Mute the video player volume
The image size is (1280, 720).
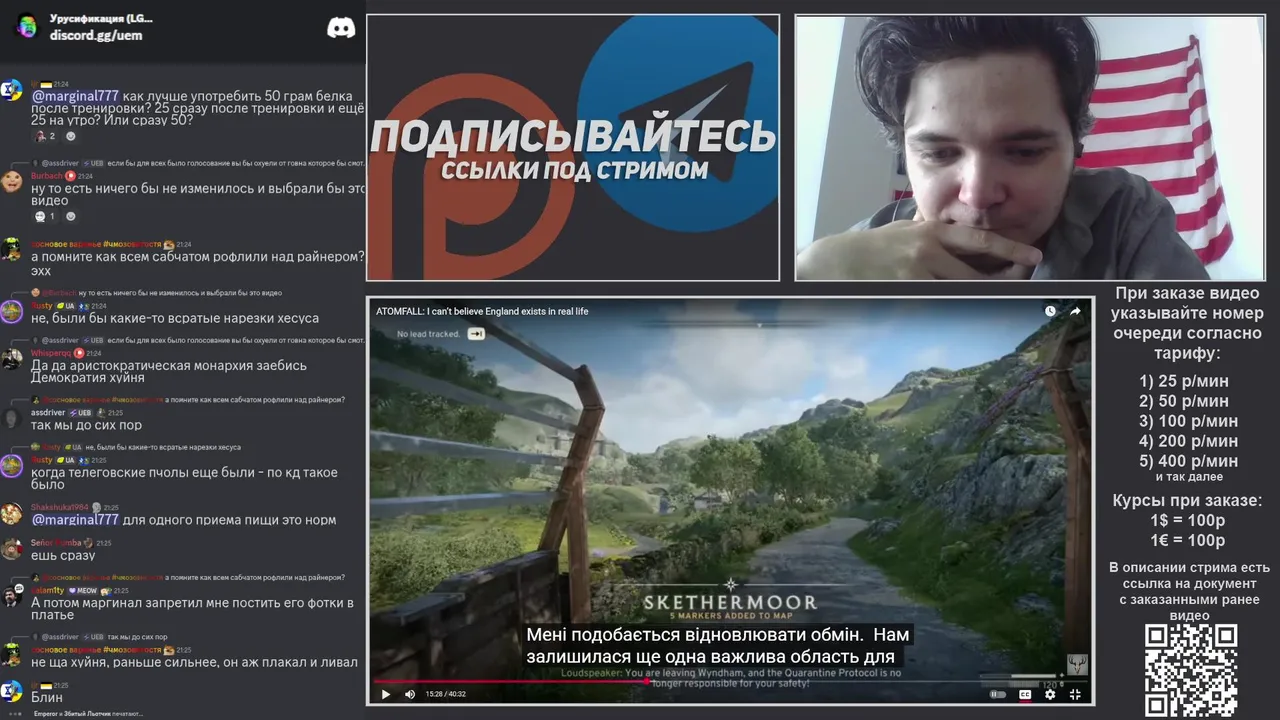[x=410, y=694]
